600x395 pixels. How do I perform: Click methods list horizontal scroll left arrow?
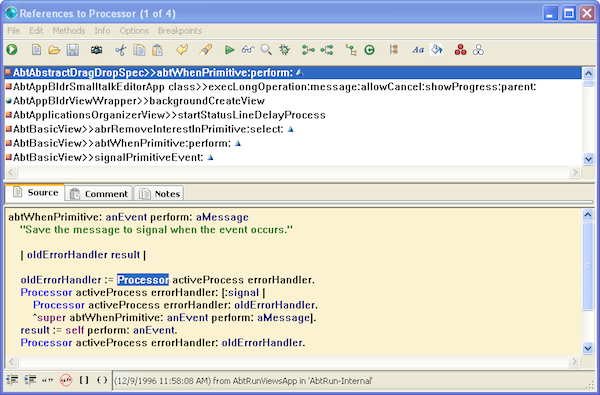point(11,172)
